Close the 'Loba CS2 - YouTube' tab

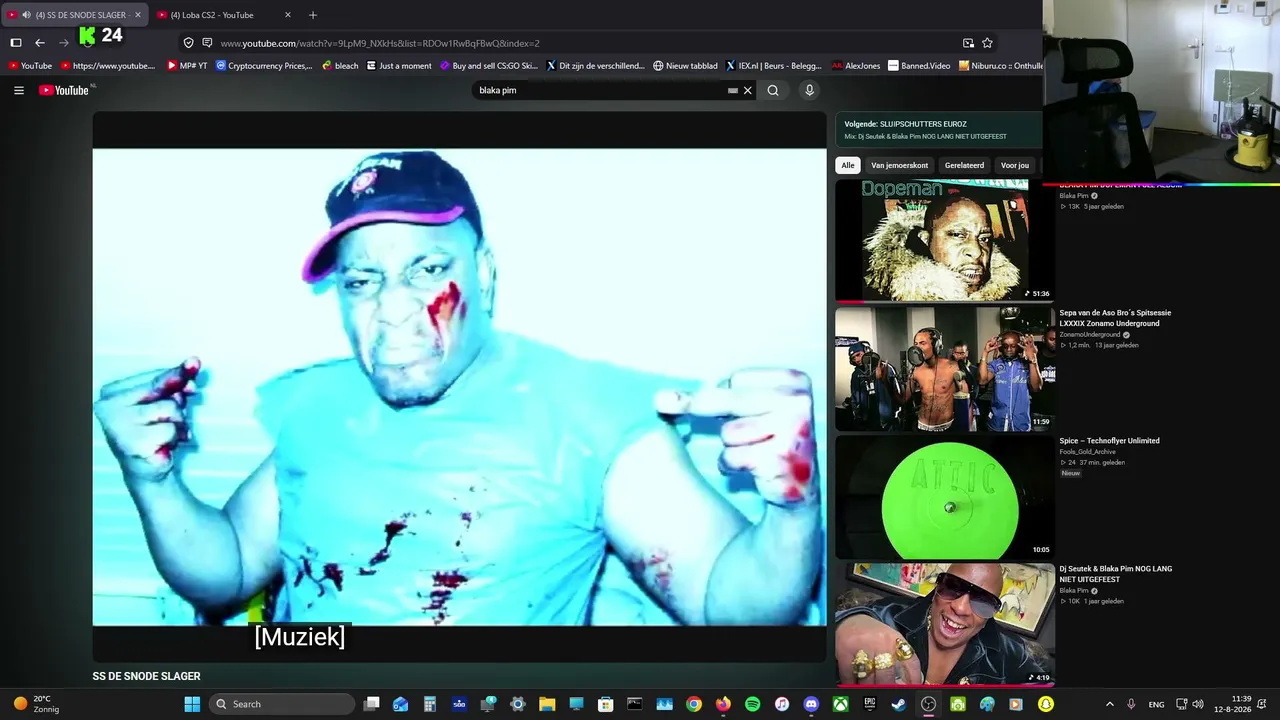click(288, 15)
